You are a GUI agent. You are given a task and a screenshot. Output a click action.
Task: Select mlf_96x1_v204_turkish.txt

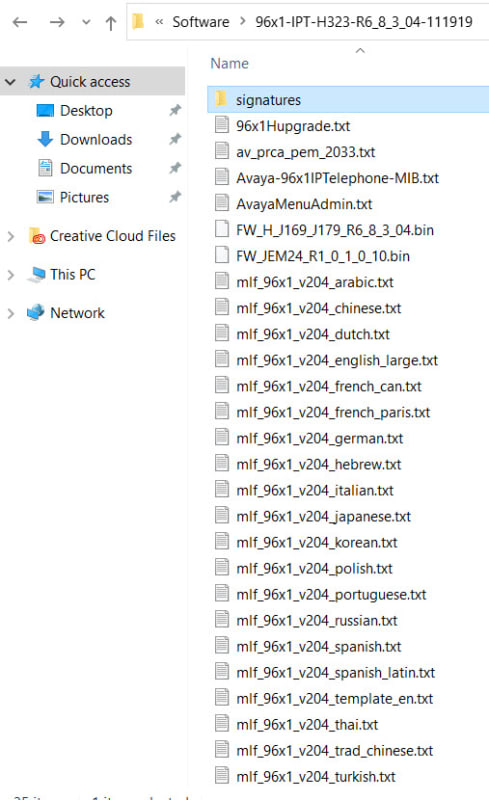316,777
